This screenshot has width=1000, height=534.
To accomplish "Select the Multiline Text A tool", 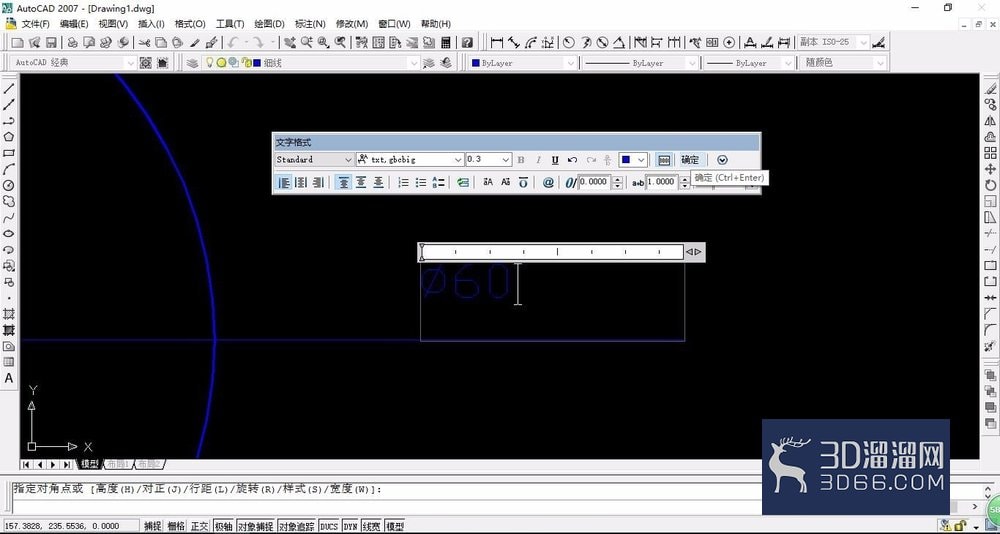I will coord(9,378).
